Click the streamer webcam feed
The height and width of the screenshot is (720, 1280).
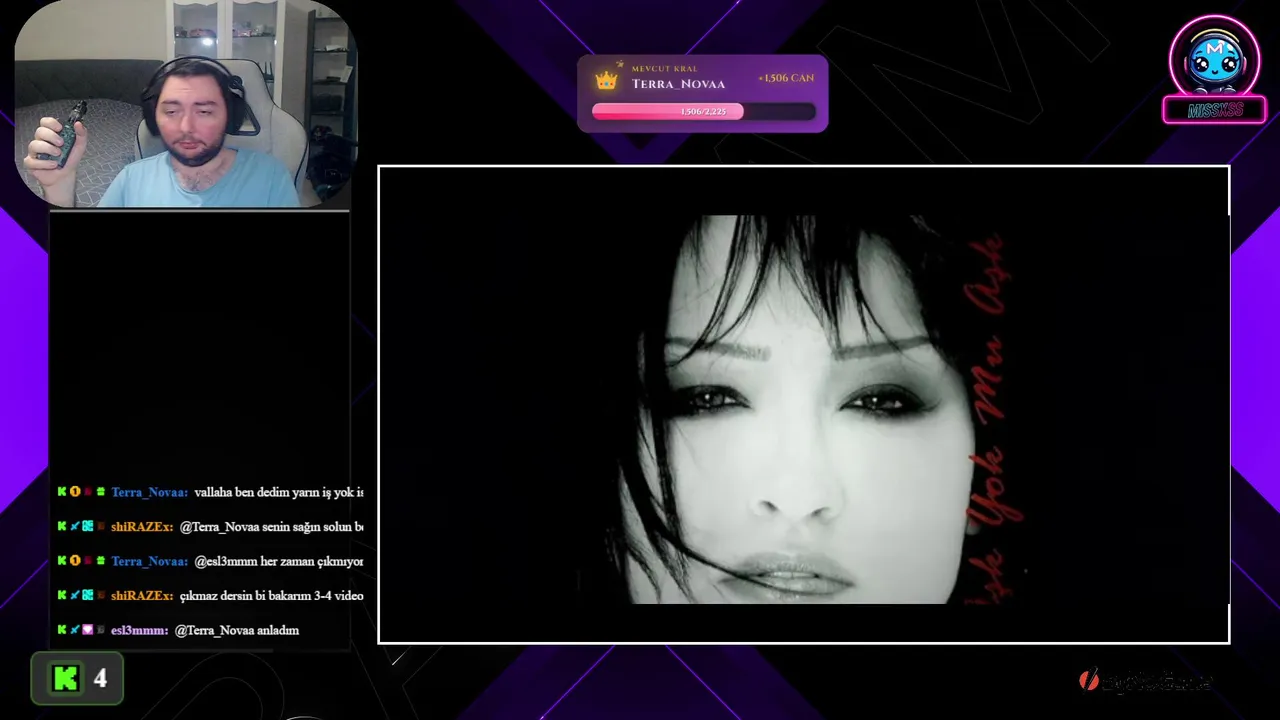184,104
